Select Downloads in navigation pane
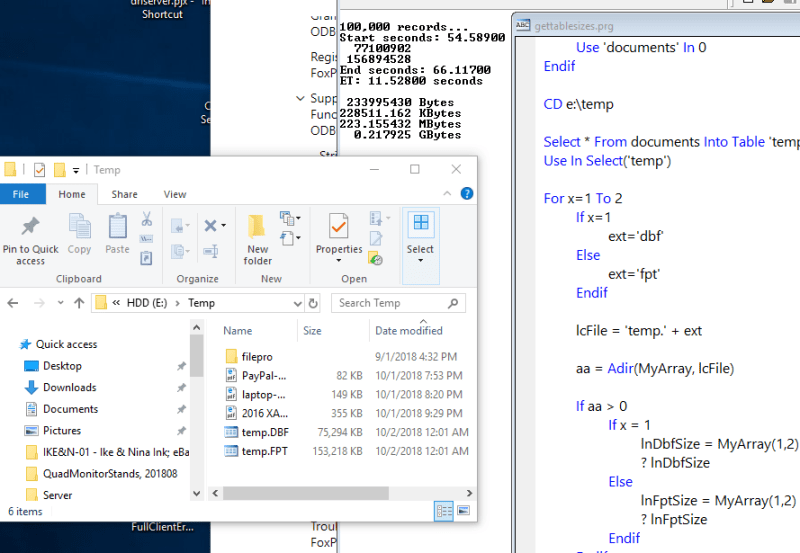800x553 pixels. tap(70, 387)
